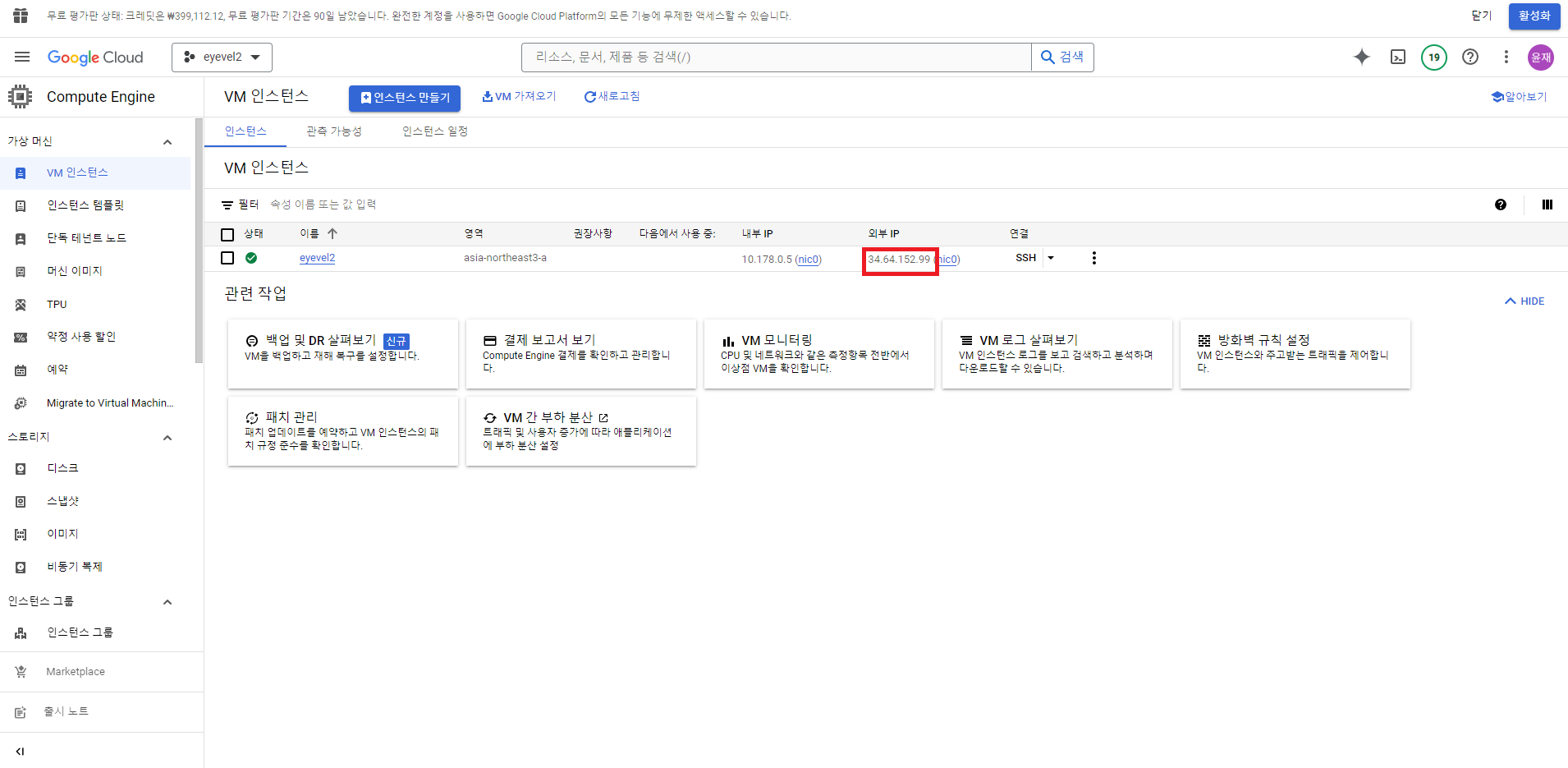This screenshot has height=768, width=1568.
Task: Open the user account avatar
Action: [1541, 57]
